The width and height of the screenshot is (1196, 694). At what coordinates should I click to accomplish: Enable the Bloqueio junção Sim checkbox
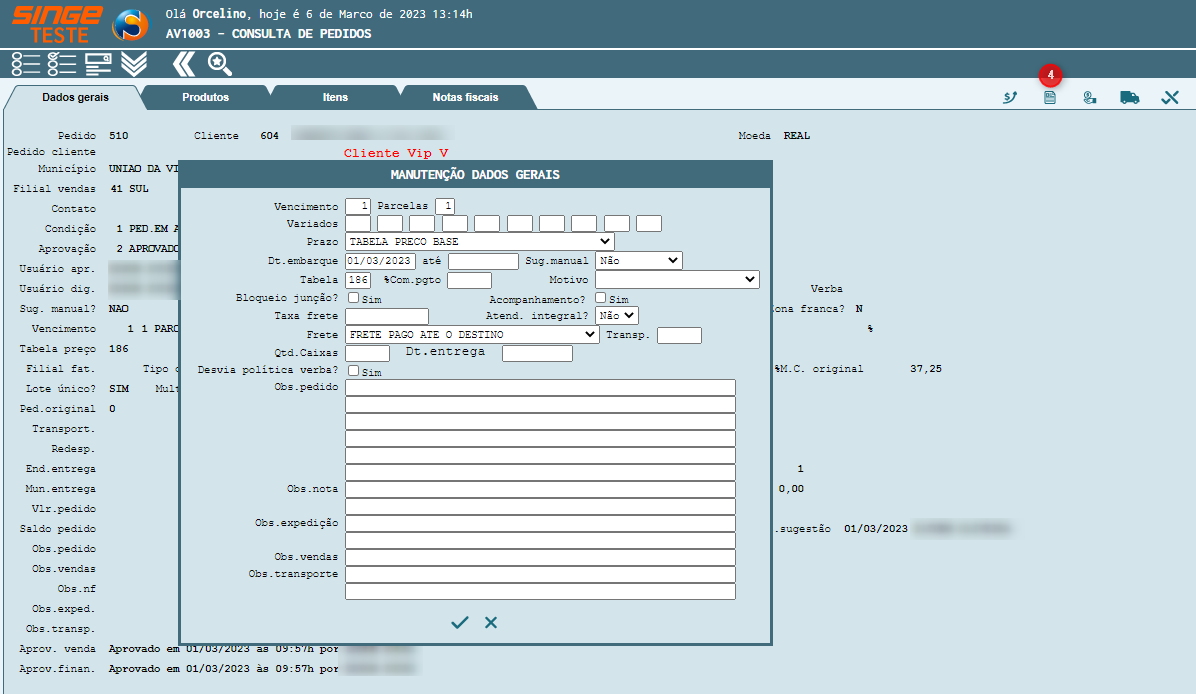pyautogui.click(x=353, y=298)
